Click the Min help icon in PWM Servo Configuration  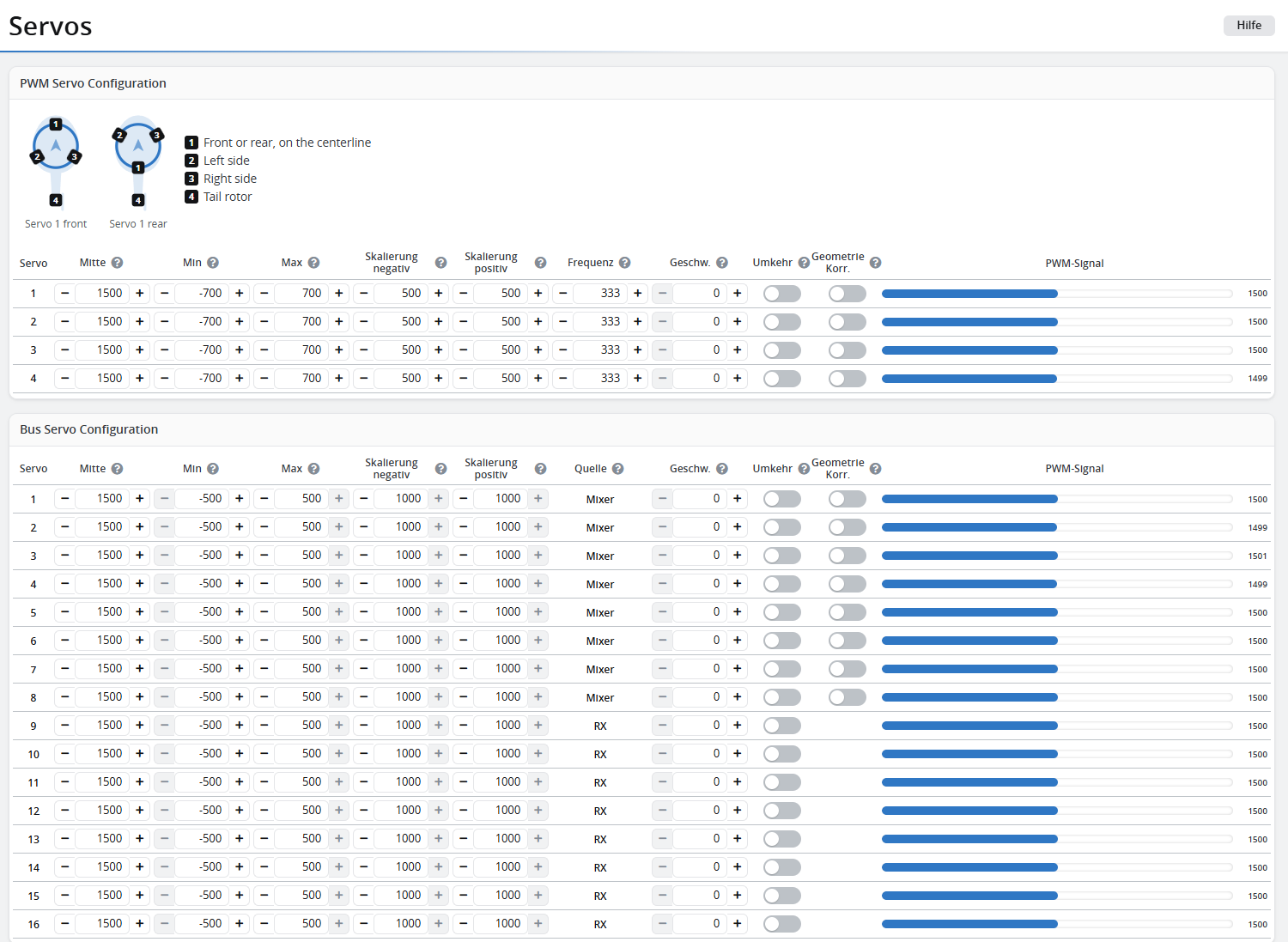click(213, 263)
